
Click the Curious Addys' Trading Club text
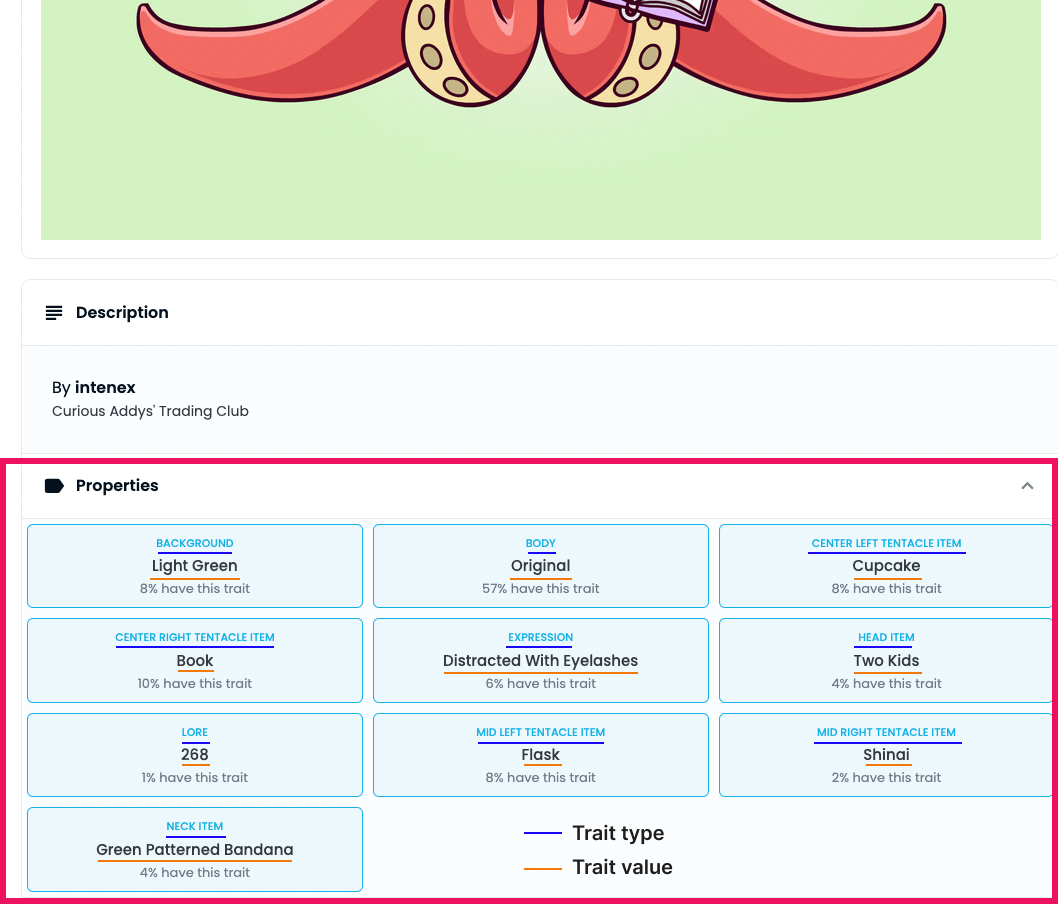(150, 411)
